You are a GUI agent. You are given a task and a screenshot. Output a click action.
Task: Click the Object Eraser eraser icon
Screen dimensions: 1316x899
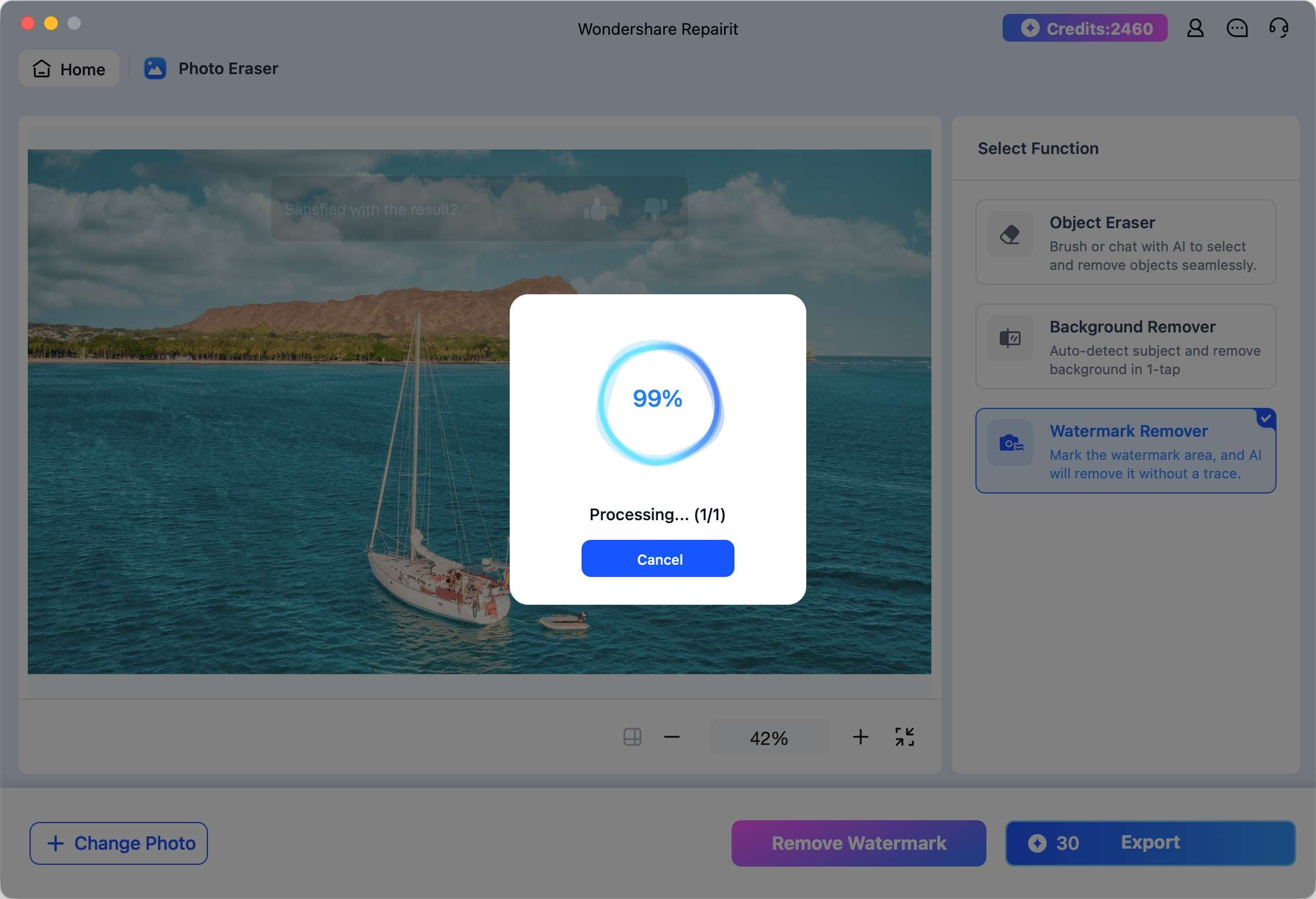tap(1010, 234)
